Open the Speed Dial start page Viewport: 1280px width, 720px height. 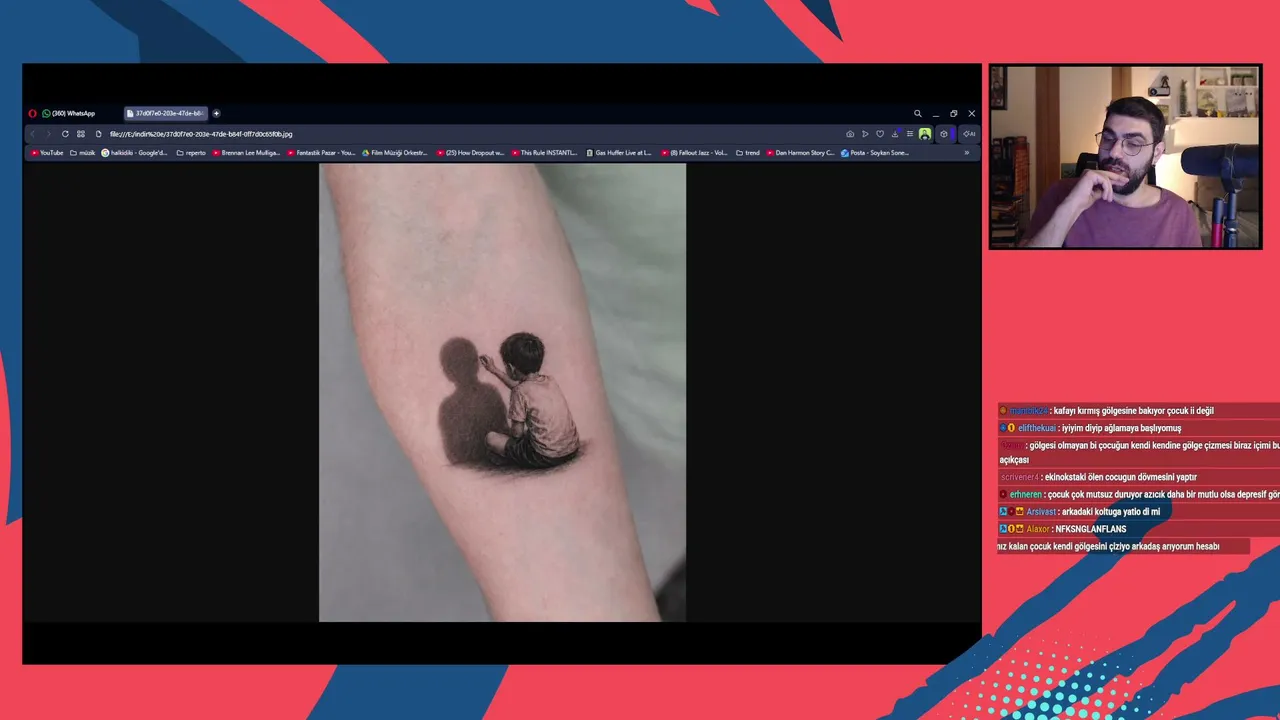click(81, 134)
